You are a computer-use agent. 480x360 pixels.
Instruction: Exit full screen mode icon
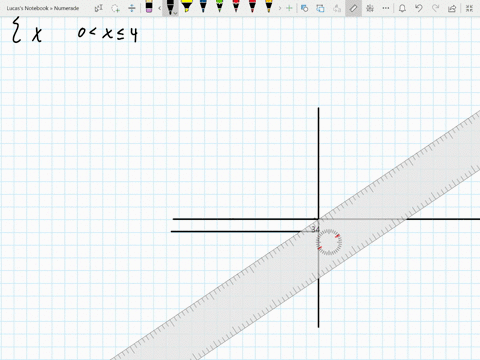point(469,8)
